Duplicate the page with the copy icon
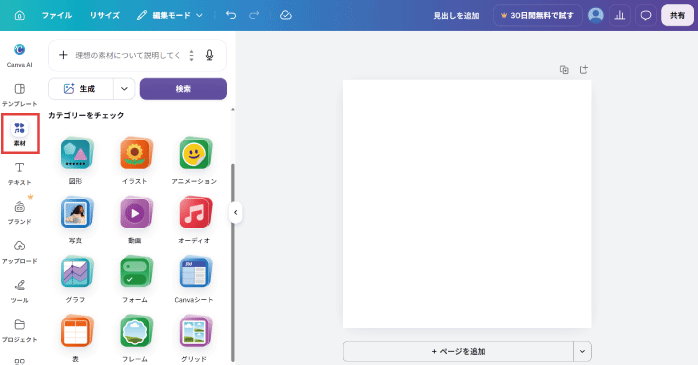 pyautogui.click(x=564, y=70)
